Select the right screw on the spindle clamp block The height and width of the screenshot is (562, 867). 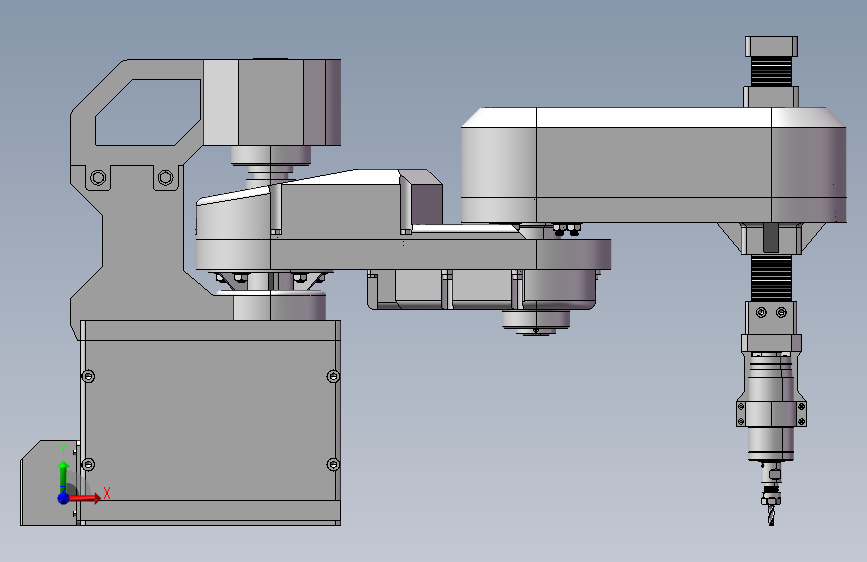[781, 313]
